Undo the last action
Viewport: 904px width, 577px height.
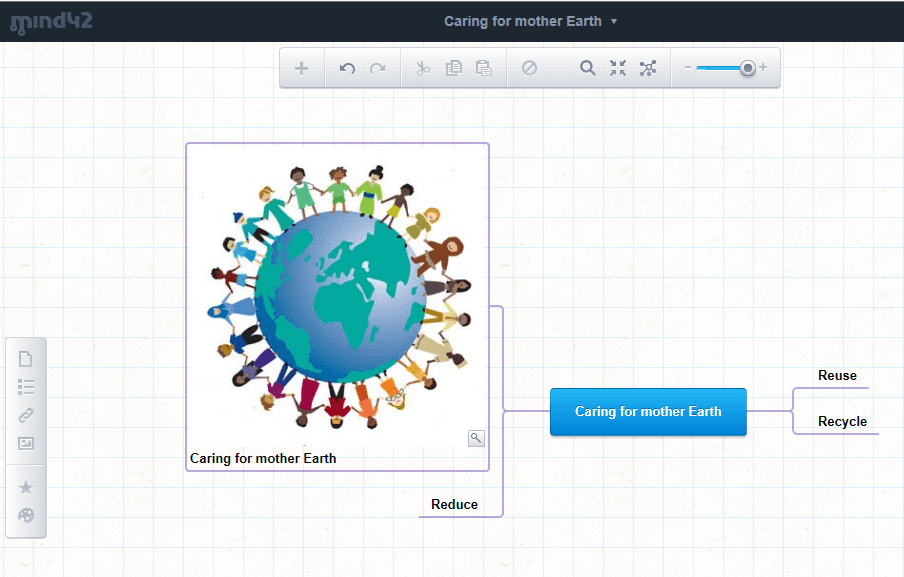click(x=347, y=68)
